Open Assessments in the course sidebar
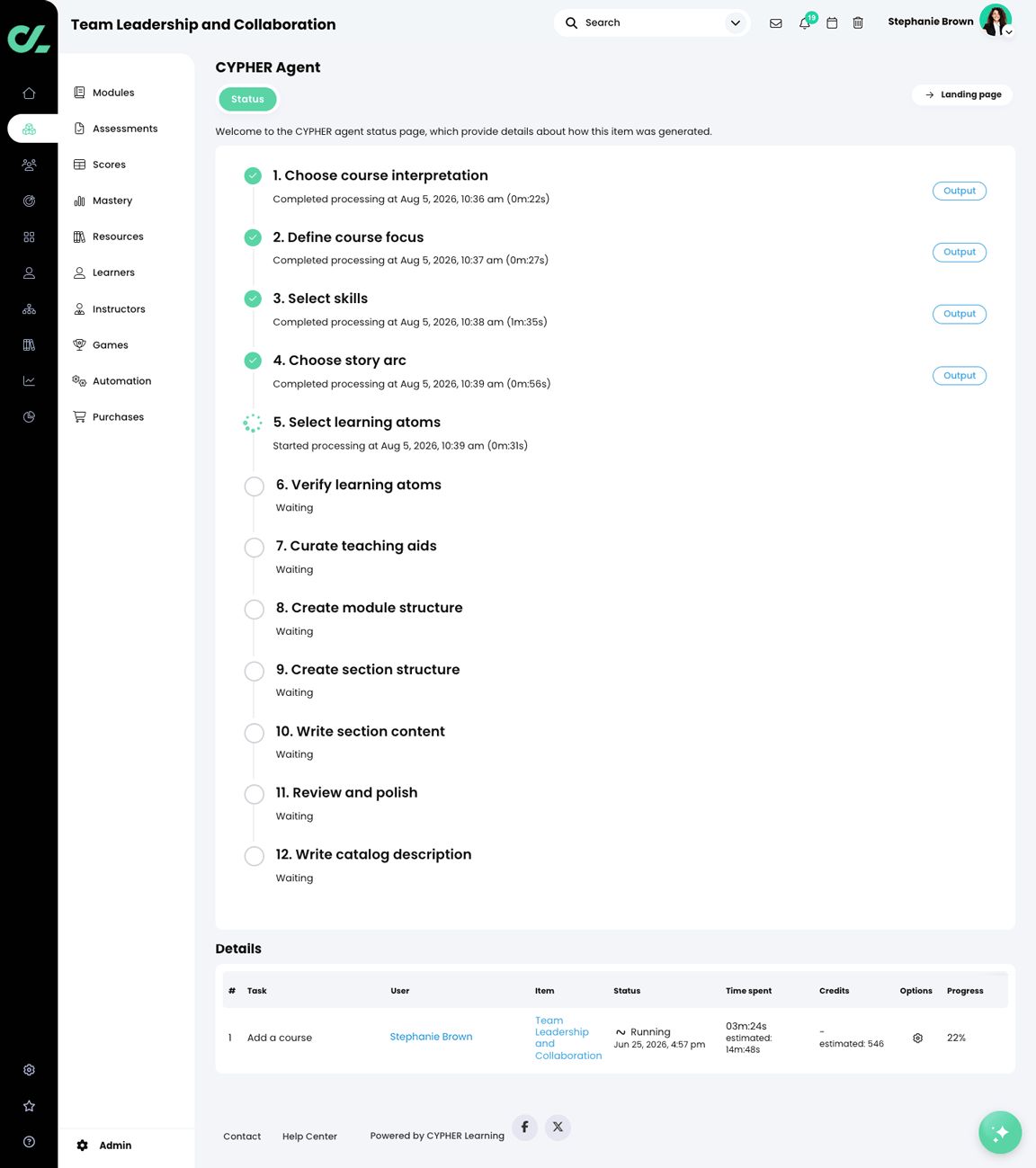This screenshot has width=1036, height=1168. tap(125, 129)
